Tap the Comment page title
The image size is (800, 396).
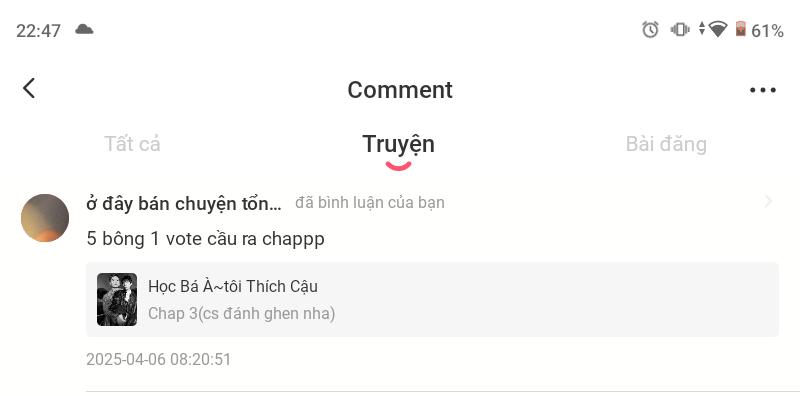coord(400,90)
